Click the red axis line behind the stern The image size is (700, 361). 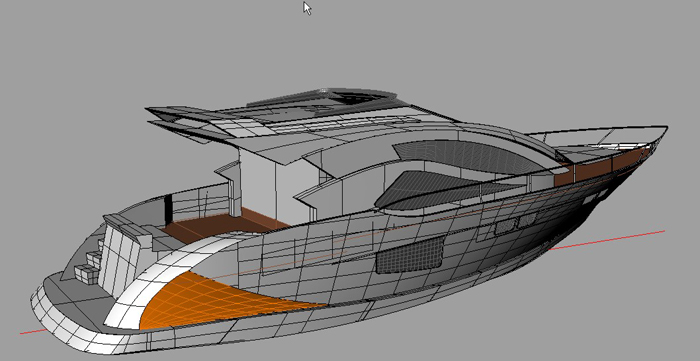click(x=32, y=332)
